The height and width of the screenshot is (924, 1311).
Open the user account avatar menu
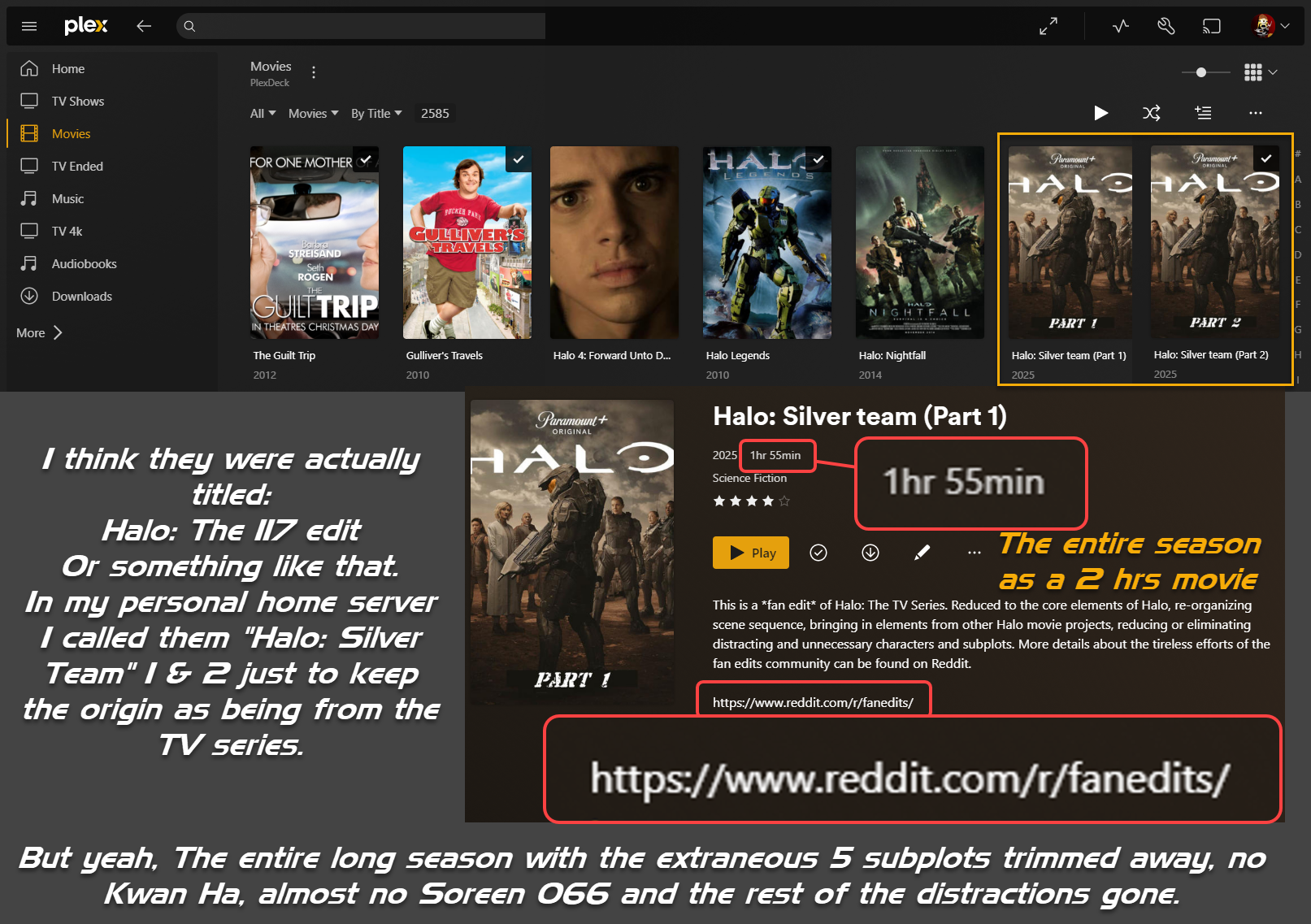1270,26
